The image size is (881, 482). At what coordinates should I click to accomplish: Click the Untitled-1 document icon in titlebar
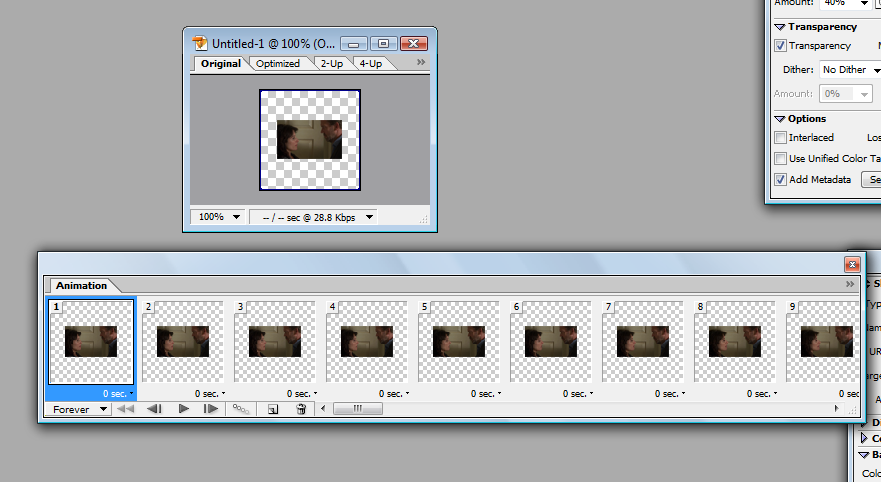click(x=199, y=43)
